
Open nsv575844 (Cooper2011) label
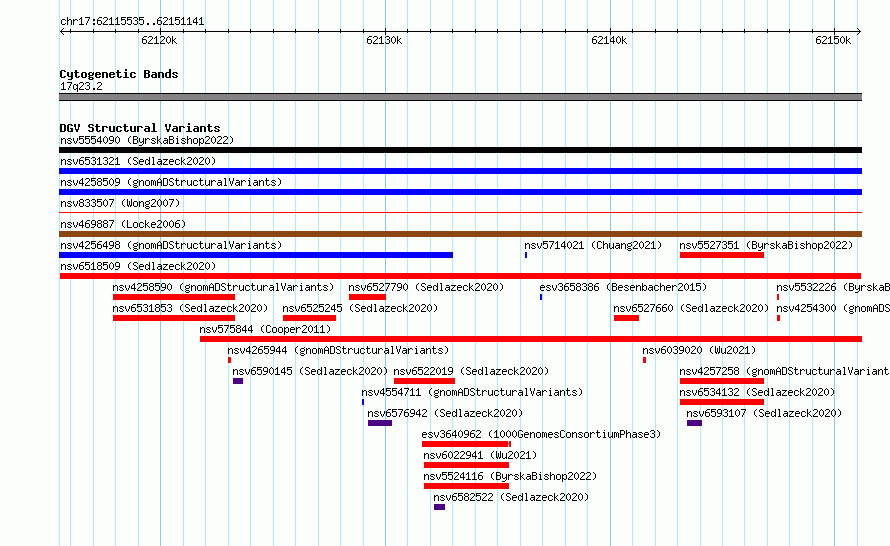265,329
